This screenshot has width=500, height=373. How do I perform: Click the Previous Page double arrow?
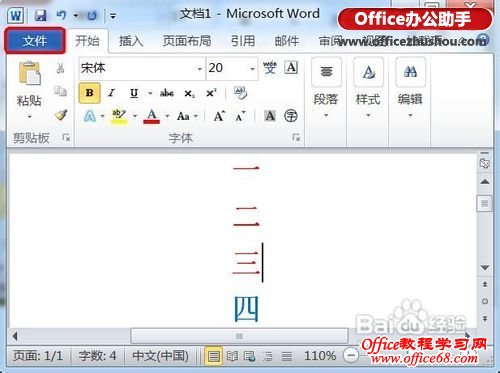(485, 284)
